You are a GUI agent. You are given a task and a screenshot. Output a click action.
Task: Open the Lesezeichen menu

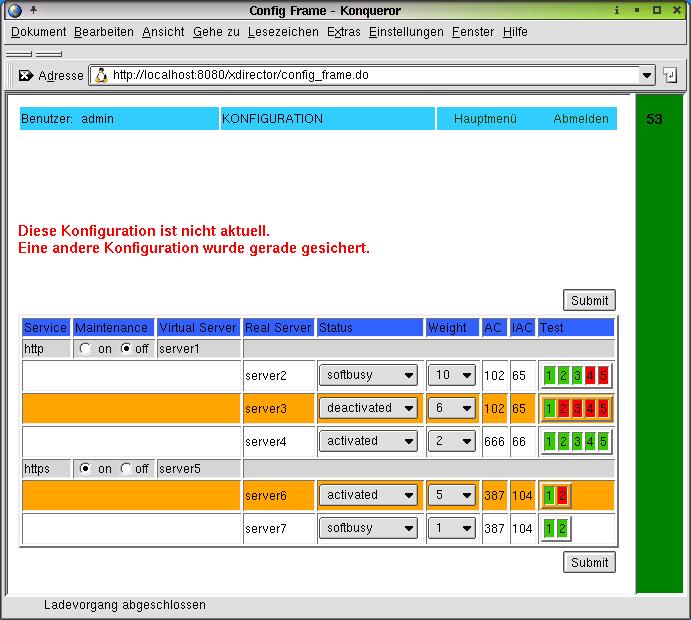pos(283,32)
